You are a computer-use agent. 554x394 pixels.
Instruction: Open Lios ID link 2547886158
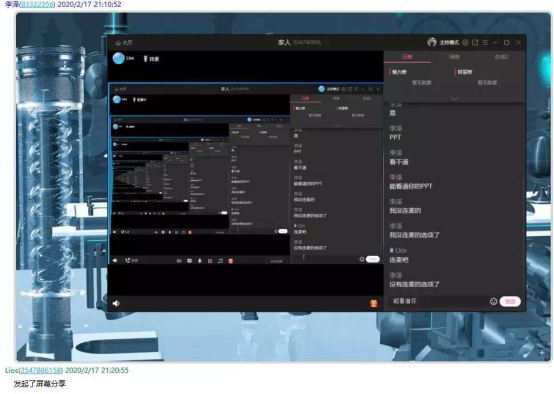click(40, 370)
